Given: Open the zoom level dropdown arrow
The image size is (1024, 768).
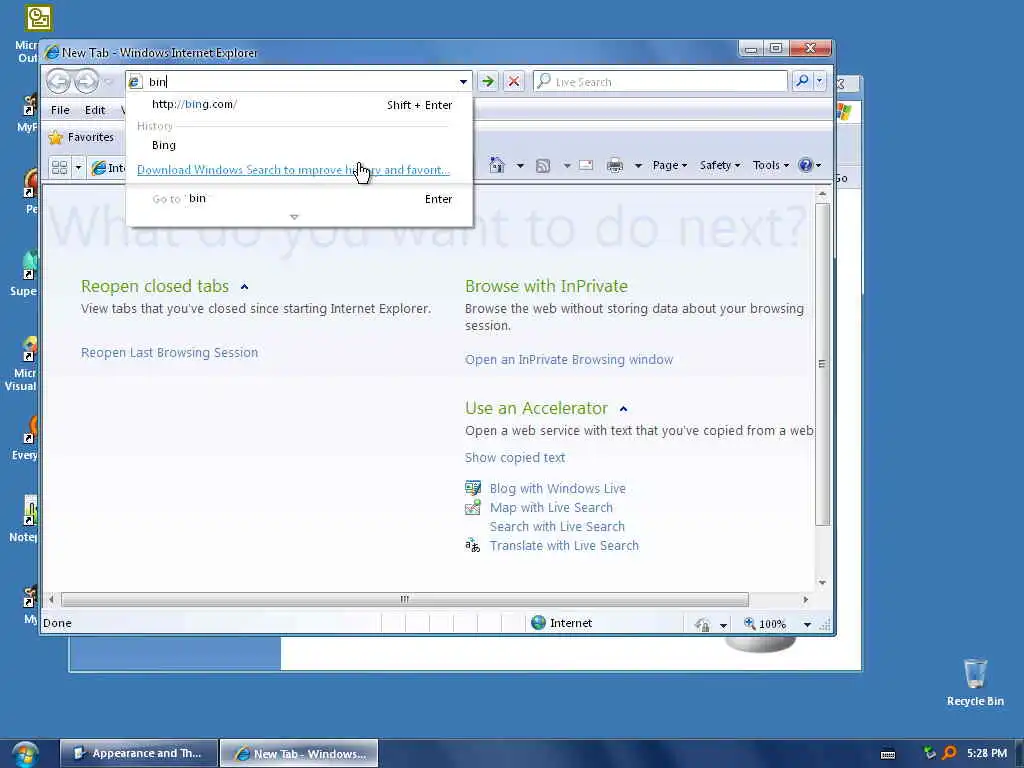Looking at the screenshot, I should pos(807,624).
